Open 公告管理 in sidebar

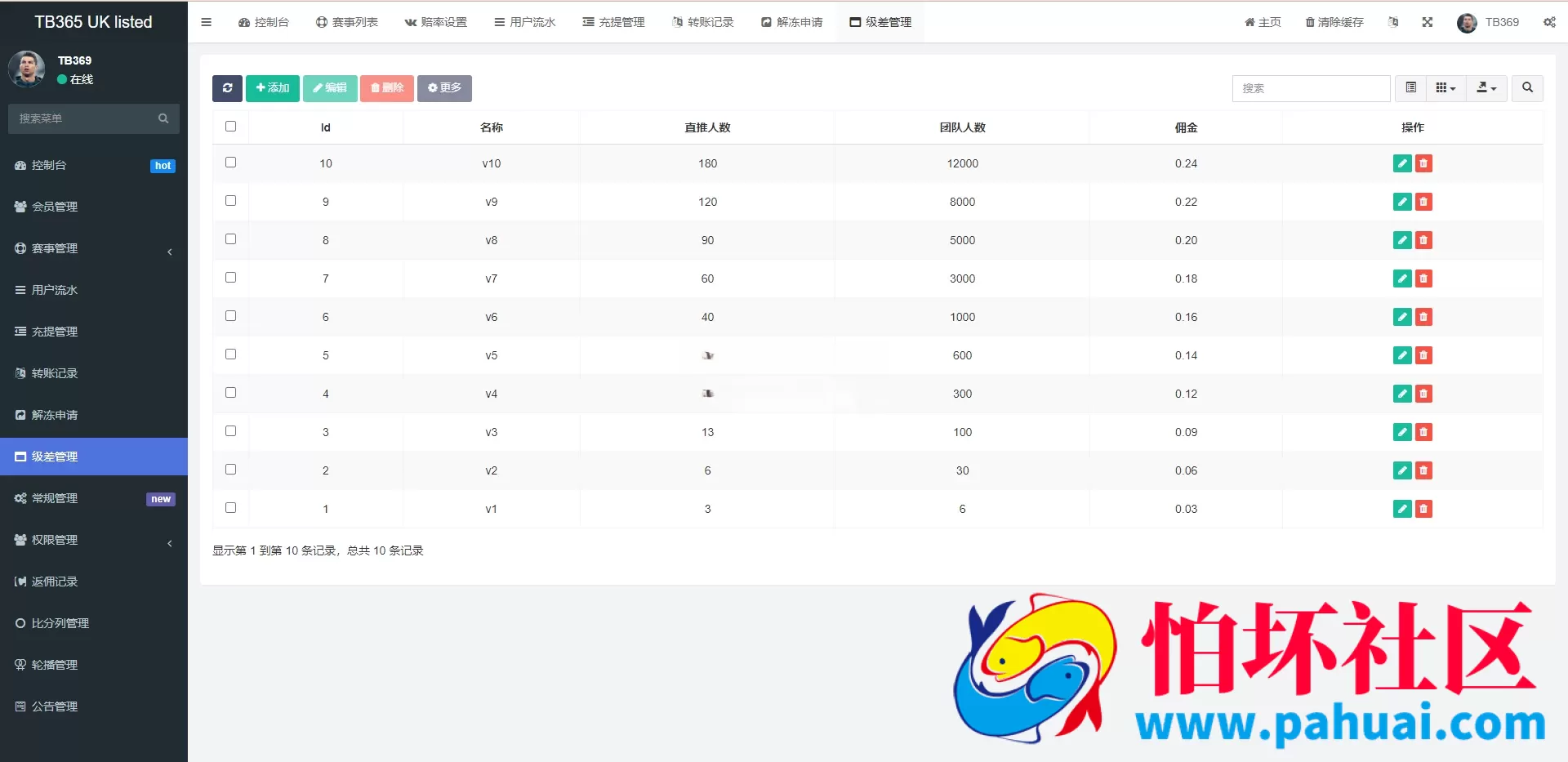(x=94, y=706)
